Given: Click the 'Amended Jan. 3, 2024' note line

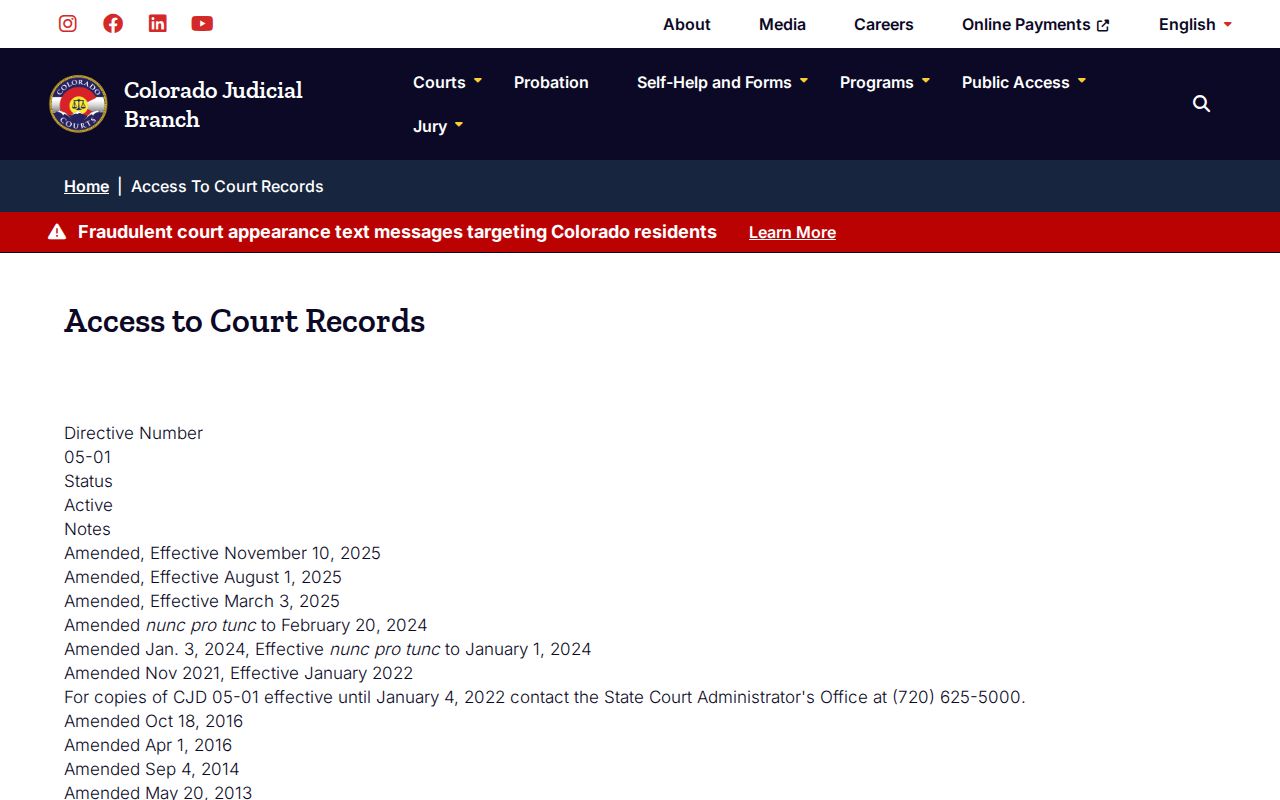Looking at the screenshot, I should point(328,649).
